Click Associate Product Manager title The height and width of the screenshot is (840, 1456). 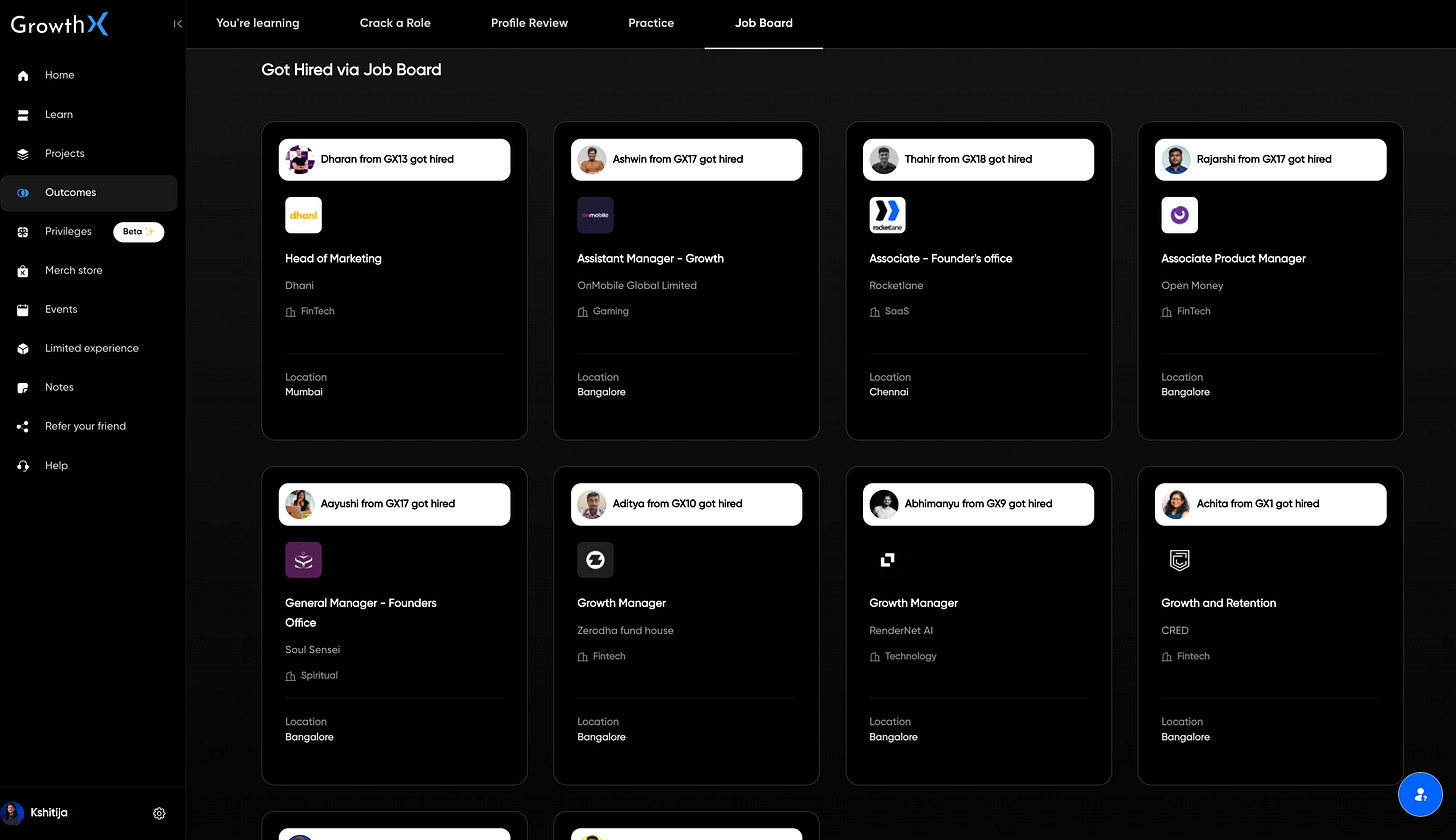click(x=1234, y=258)
